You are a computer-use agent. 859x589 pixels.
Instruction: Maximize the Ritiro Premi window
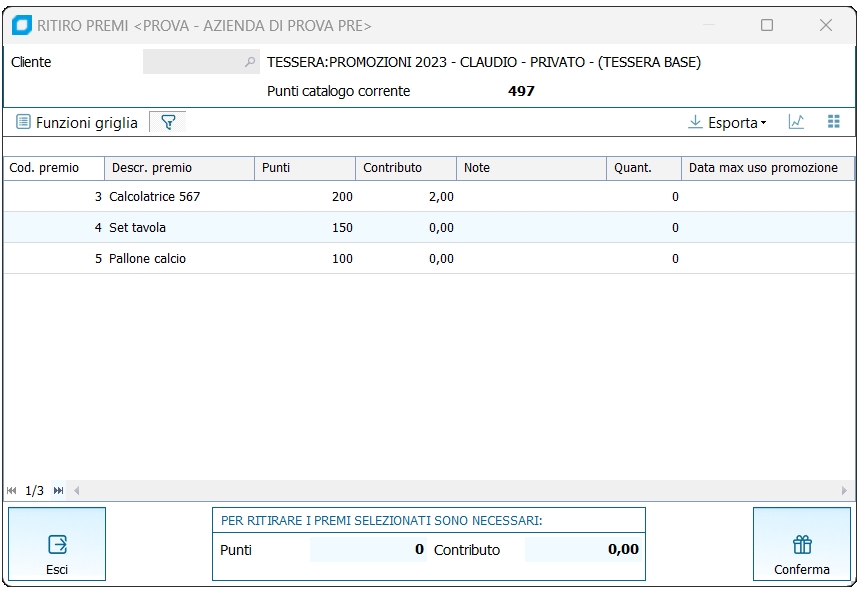pos(767,25)
